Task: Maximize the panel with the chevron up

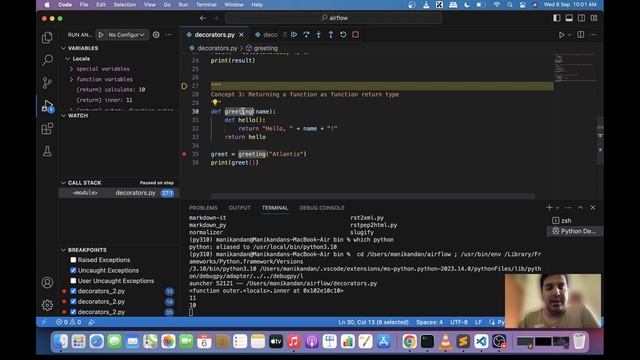Action: pos(580,207)
